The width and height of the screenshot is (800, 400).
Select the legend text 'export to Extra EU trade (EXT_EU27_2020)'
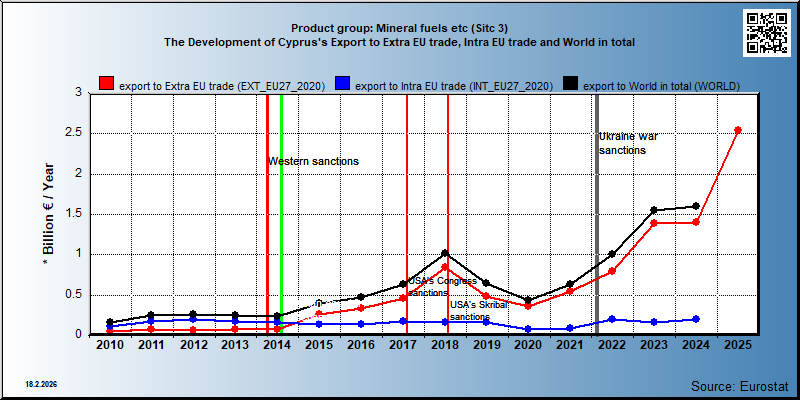click(222, 86)
